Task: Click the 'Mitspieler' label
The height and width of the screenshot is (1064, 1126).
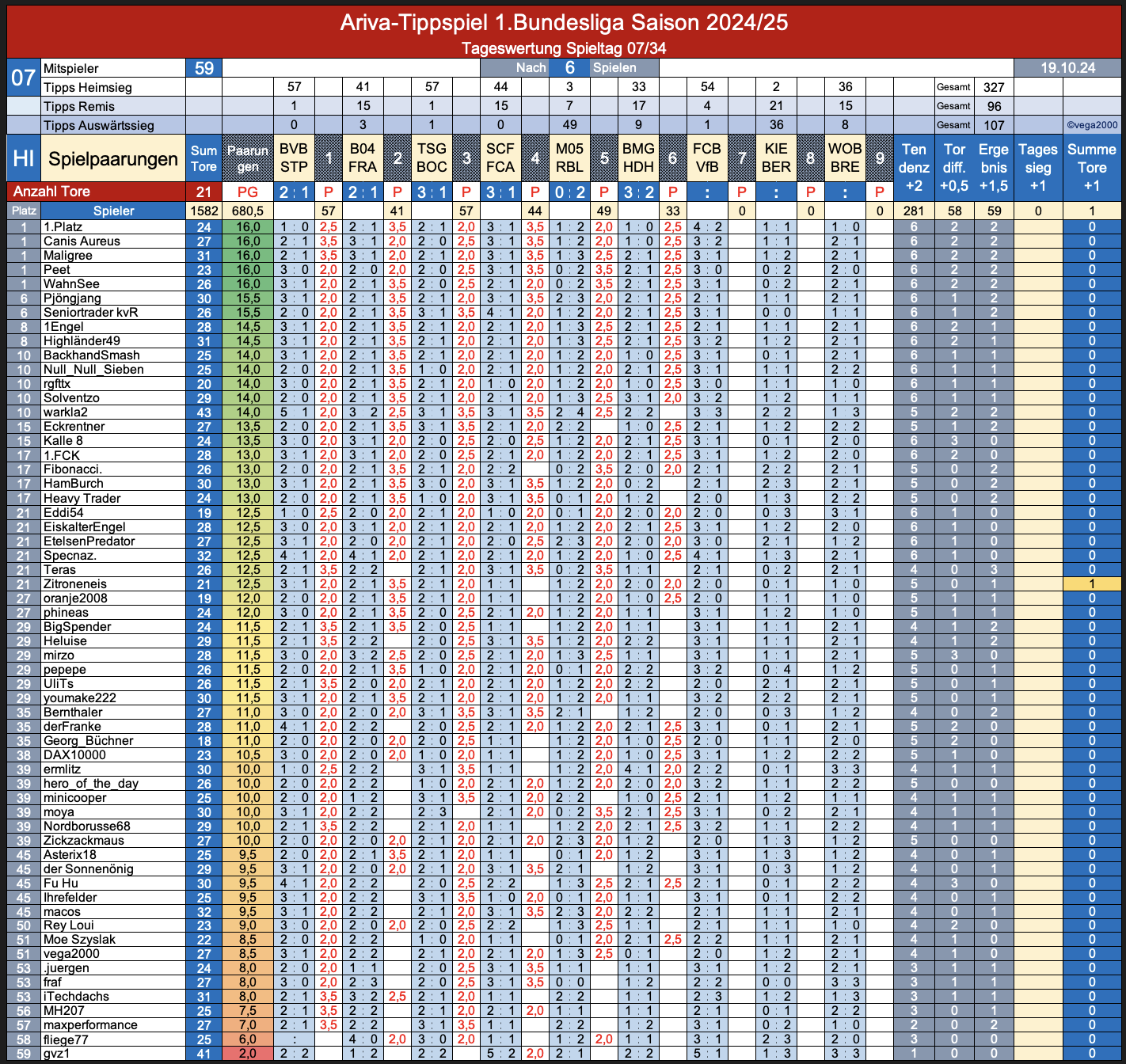Action: (71, 69)
